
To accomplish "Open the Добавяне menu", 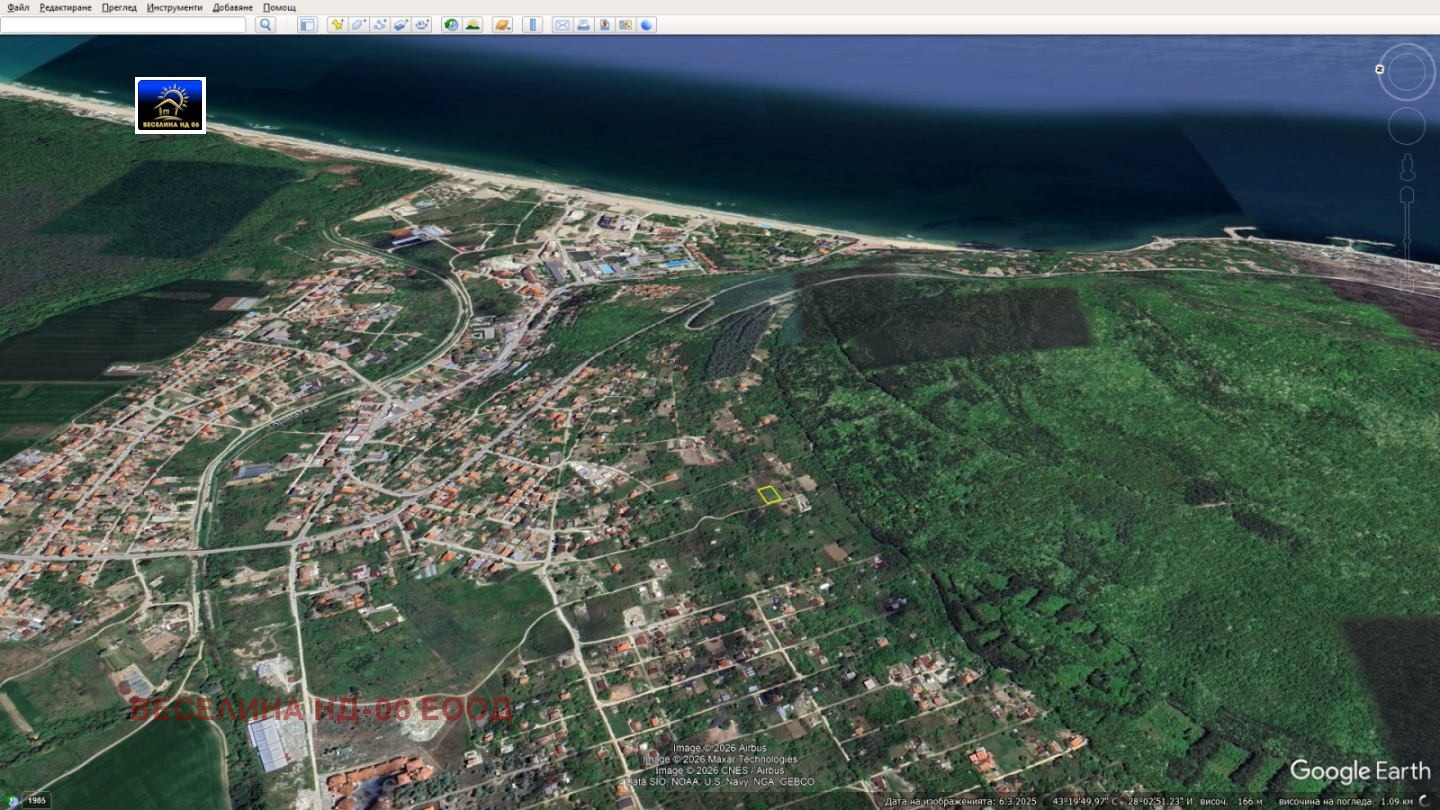I will click(x=232, y=7).
